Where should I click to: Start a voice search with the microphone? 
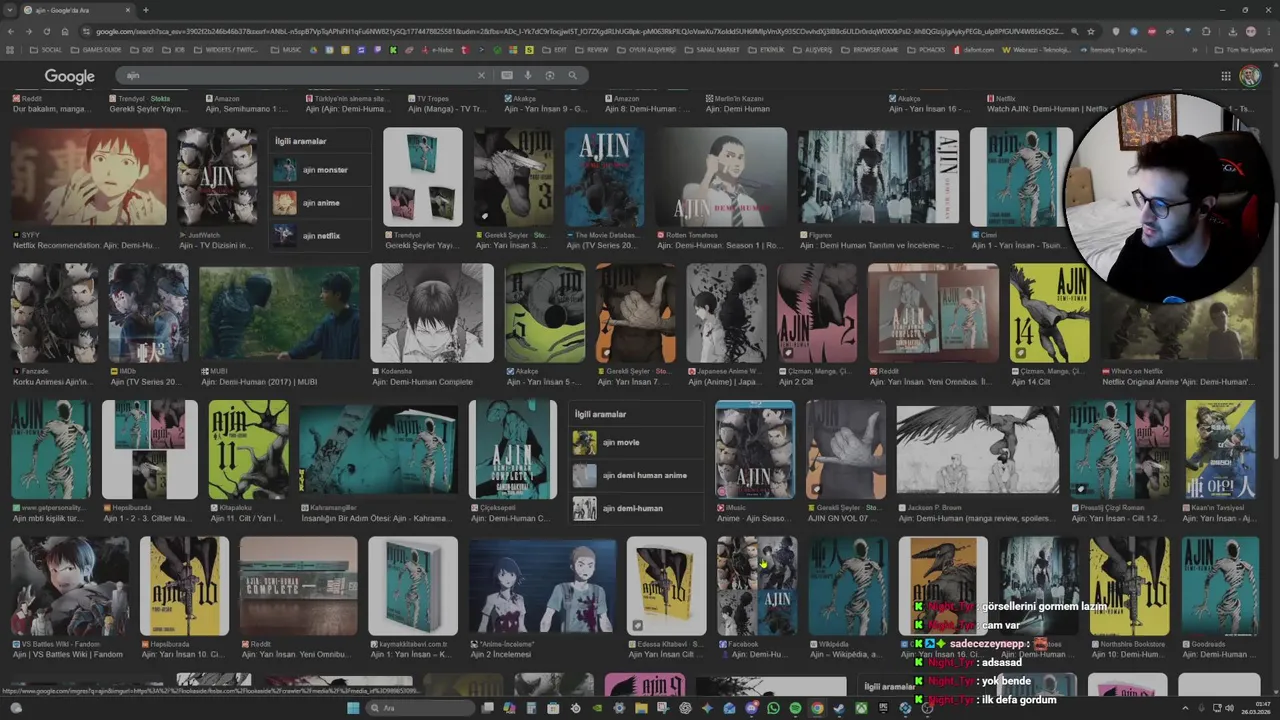coord(528,75)
